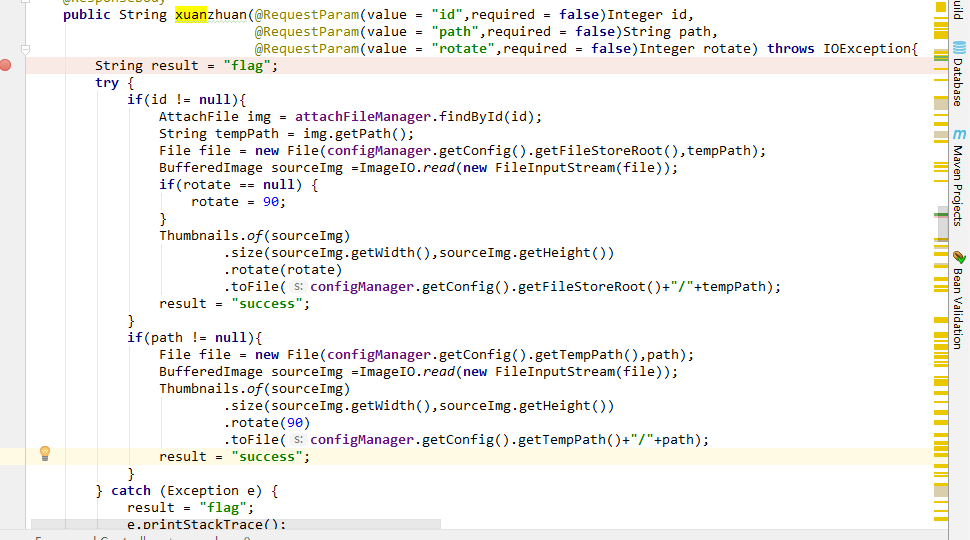Click the Integer id parameter
Image resolution: width=970 pixels, height=540 pixels.
[x=646, y=14]
